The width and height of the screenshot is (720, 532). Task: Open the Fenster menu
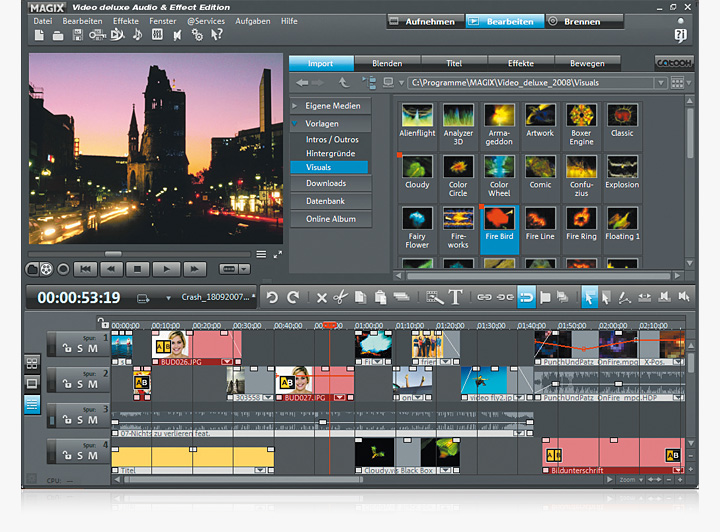pos(163,21)
